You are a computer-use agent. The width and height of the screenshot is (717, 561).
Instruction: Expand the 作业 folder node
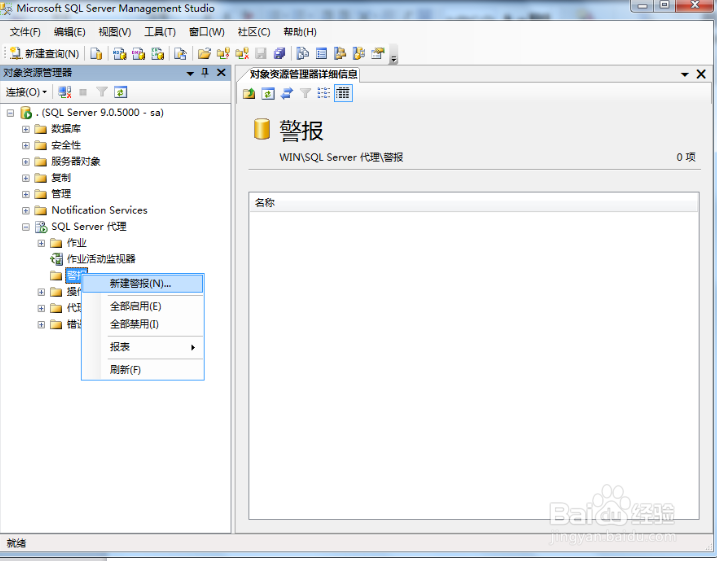tap(41, 243)
